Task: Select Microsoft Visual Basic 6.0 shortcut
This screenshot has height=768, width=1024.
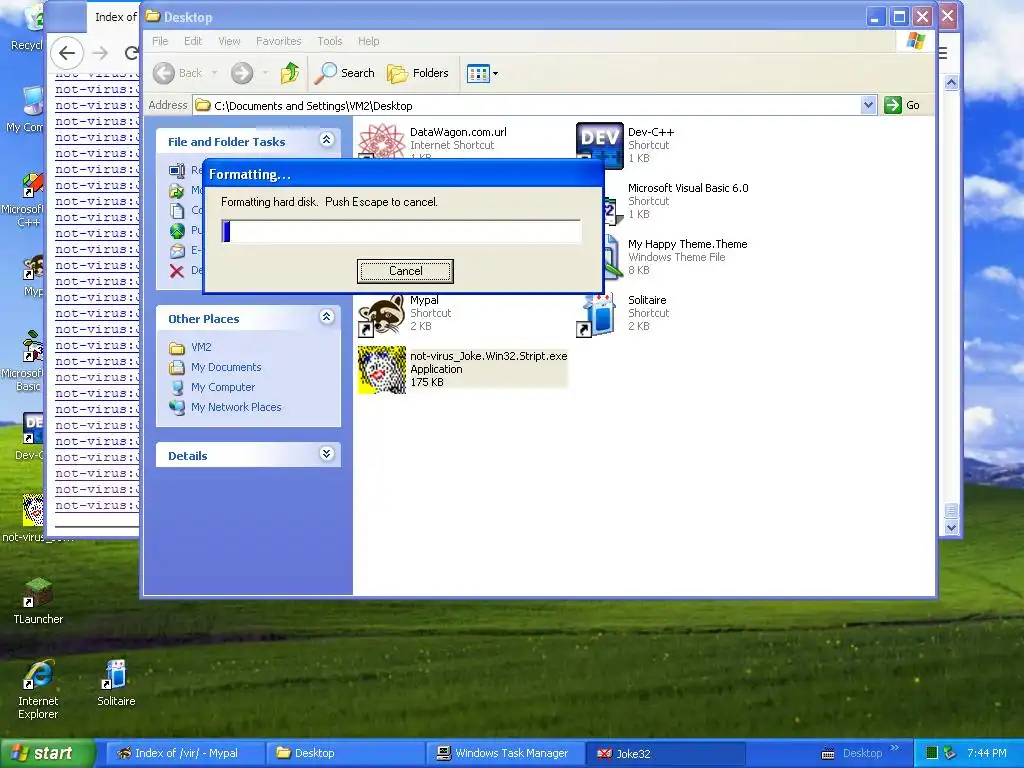Action: point(688,188)
